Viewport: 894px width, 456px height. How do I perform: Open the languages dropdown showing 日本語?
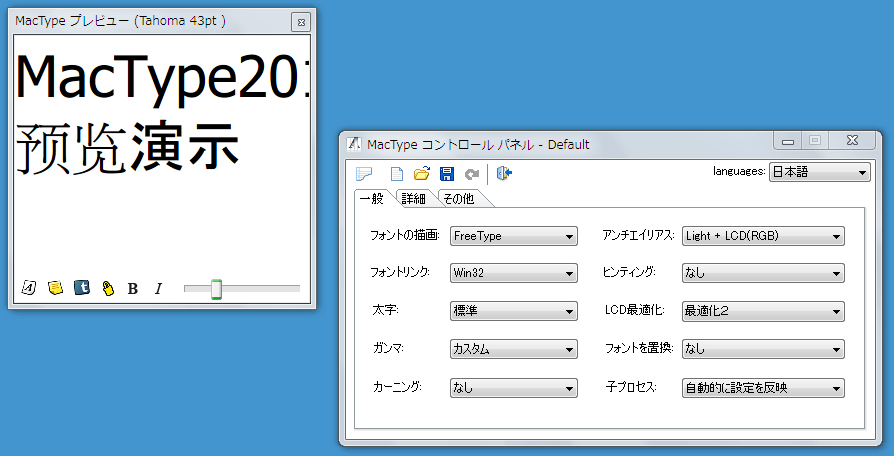[x=819, y=172]
